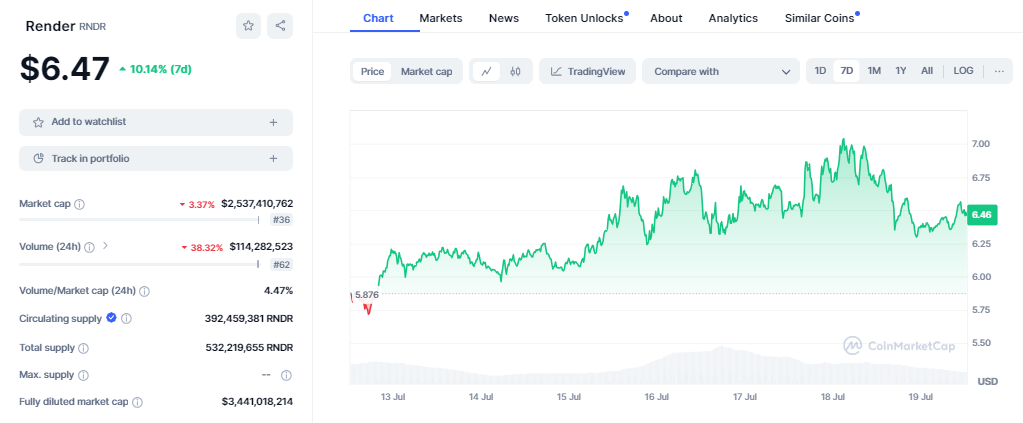Select the 1M time range

point(874,71)
